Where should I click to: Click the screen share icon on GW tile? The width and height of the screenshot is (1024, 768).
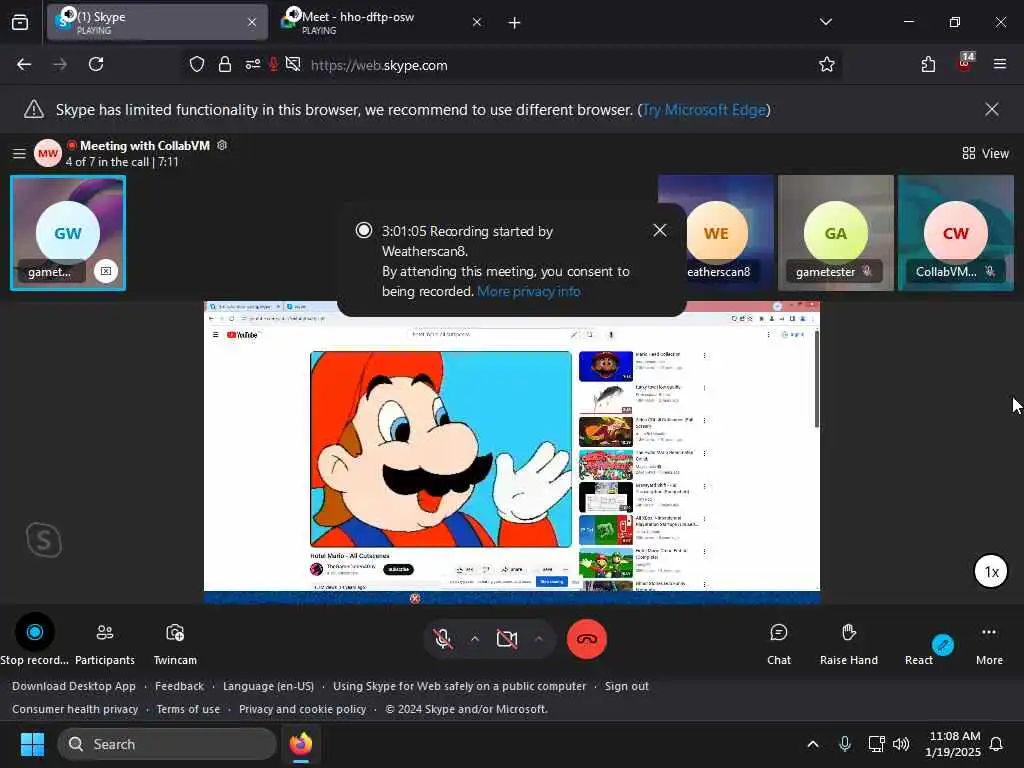point(106,270)
